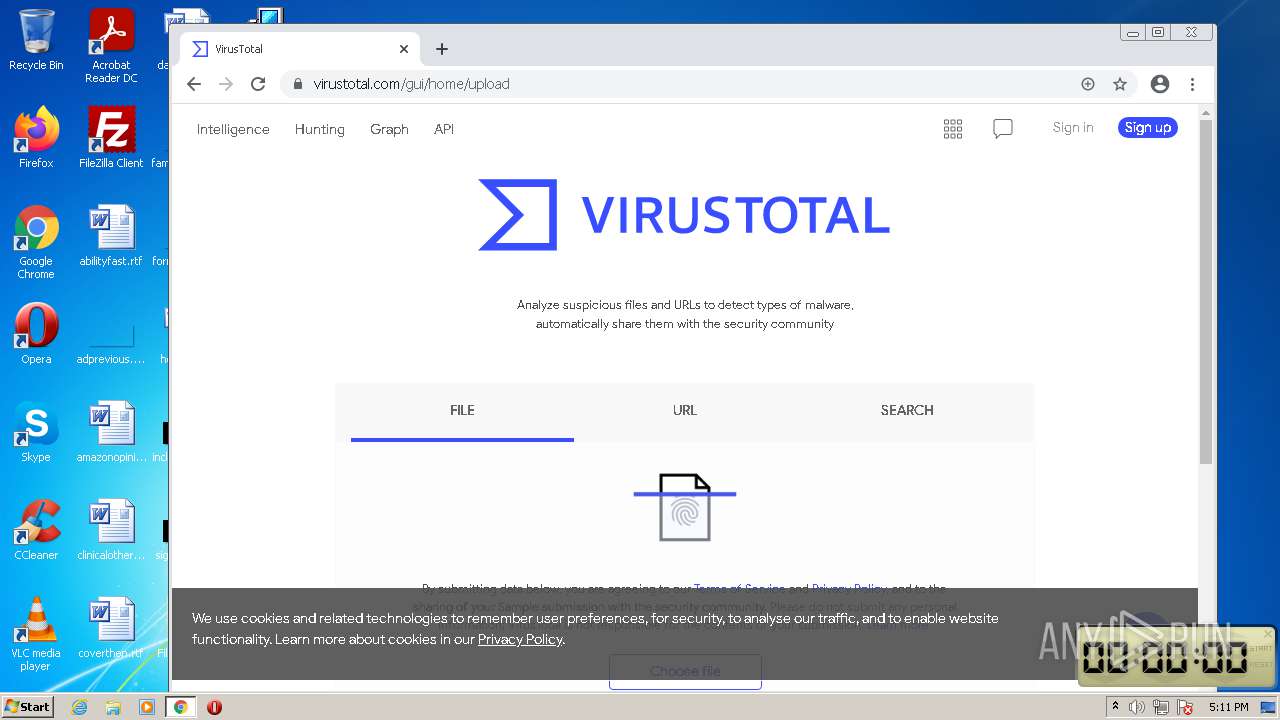This screenshot has width=1280, height=720.
Task: Open VirusTotal apps grid menu
Action: [x=953, y=128]
